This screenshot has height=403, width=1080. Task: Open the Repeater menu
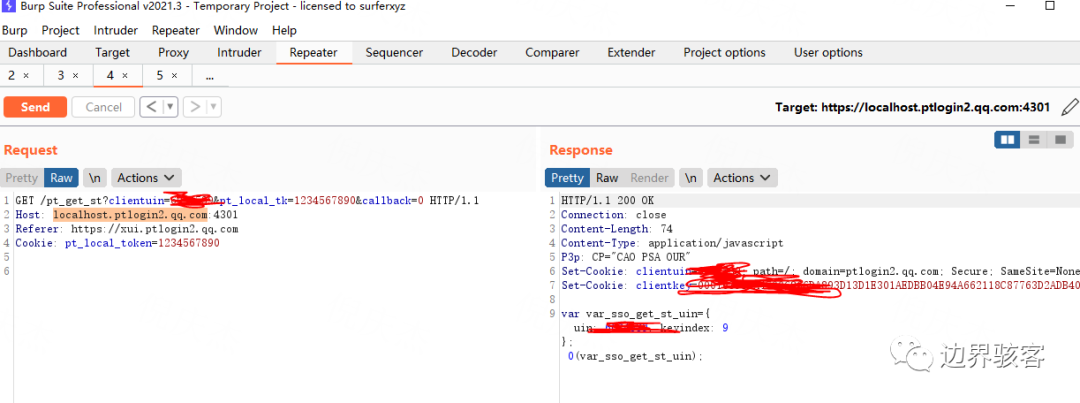click(176, 30)
